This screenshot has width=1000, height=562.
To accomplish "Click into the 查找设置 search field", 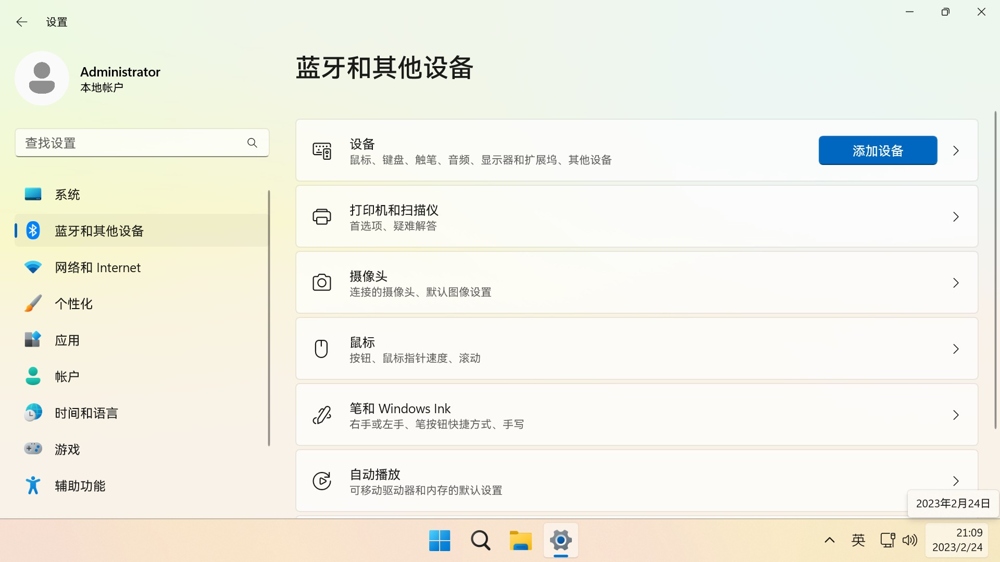I will [x=130, y=143].
